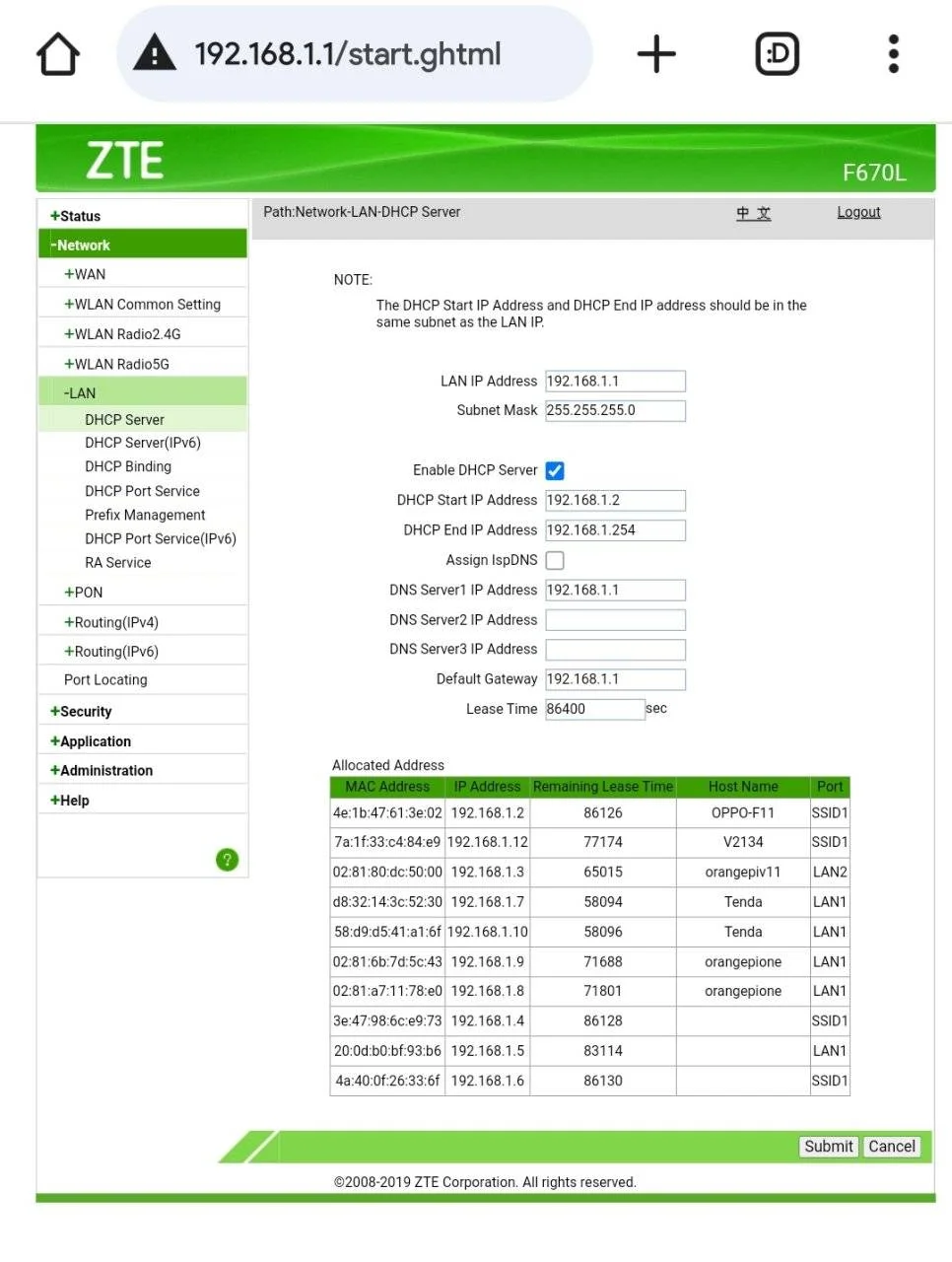Click the Default Gateway field
952x1262 pixels.
(x=615, y=679)
